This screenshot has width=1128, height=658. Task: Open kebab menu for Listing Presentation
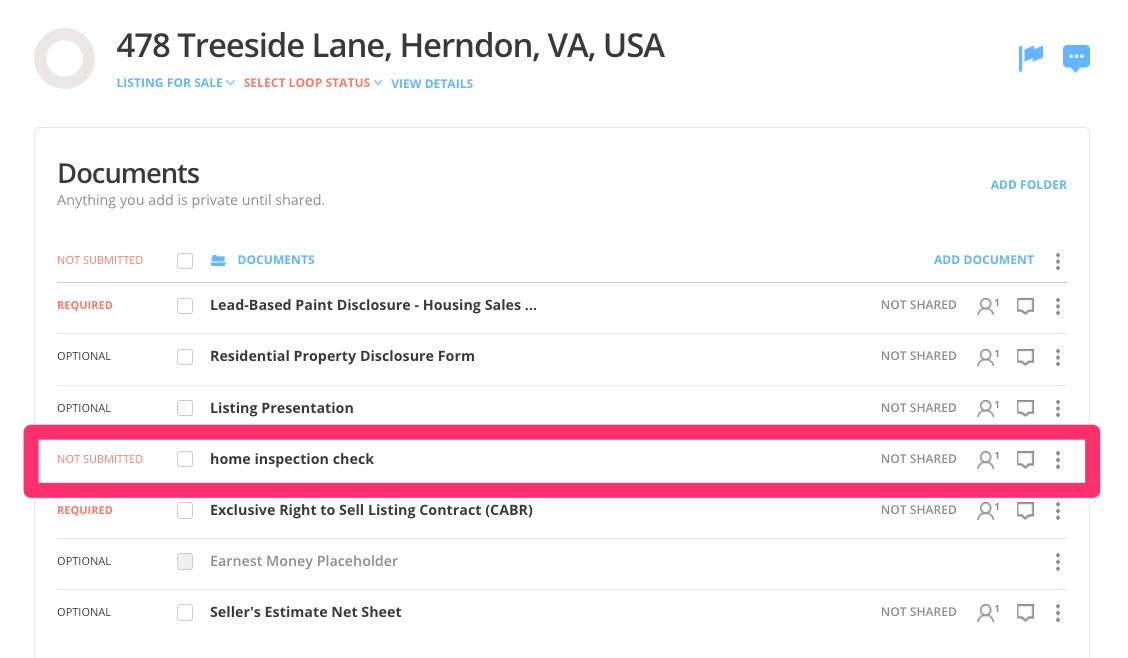tap(1058, 408)
